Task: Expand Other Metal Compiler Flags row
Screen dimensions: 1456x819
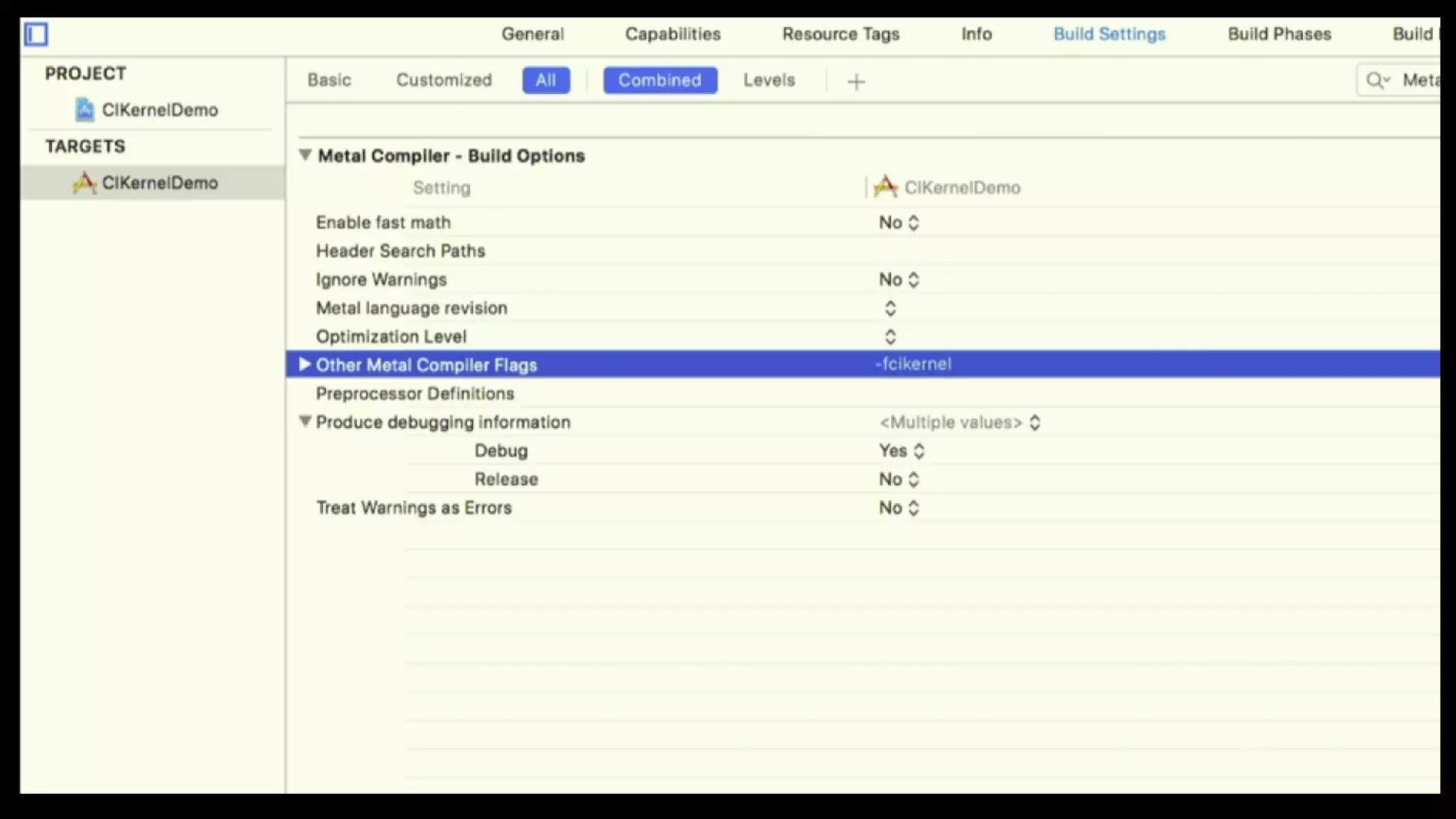Action: (305, 365)
